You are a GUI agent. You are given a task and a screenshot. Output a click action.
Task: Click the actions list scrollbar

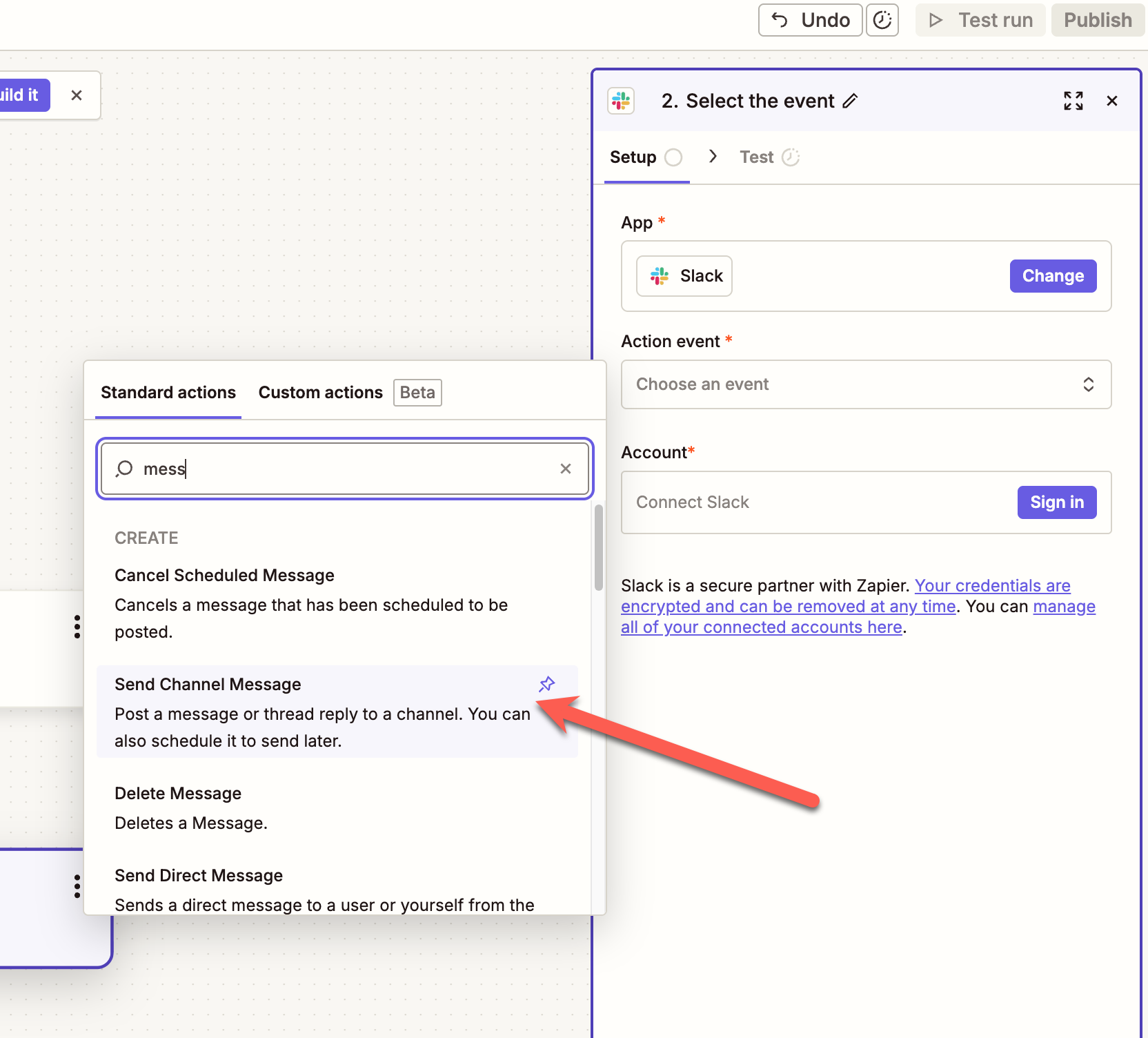[599, 547]
